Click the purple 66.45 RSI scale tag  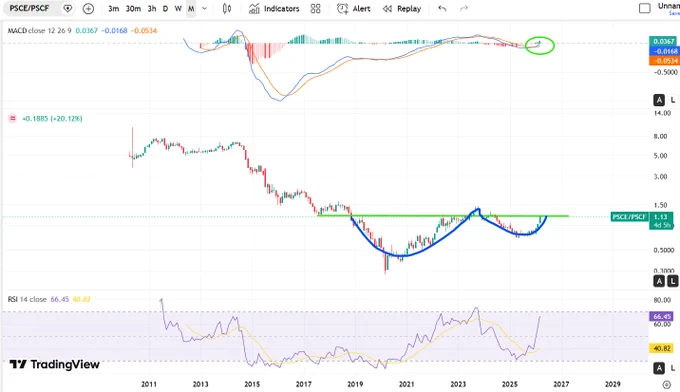[661, 317]
